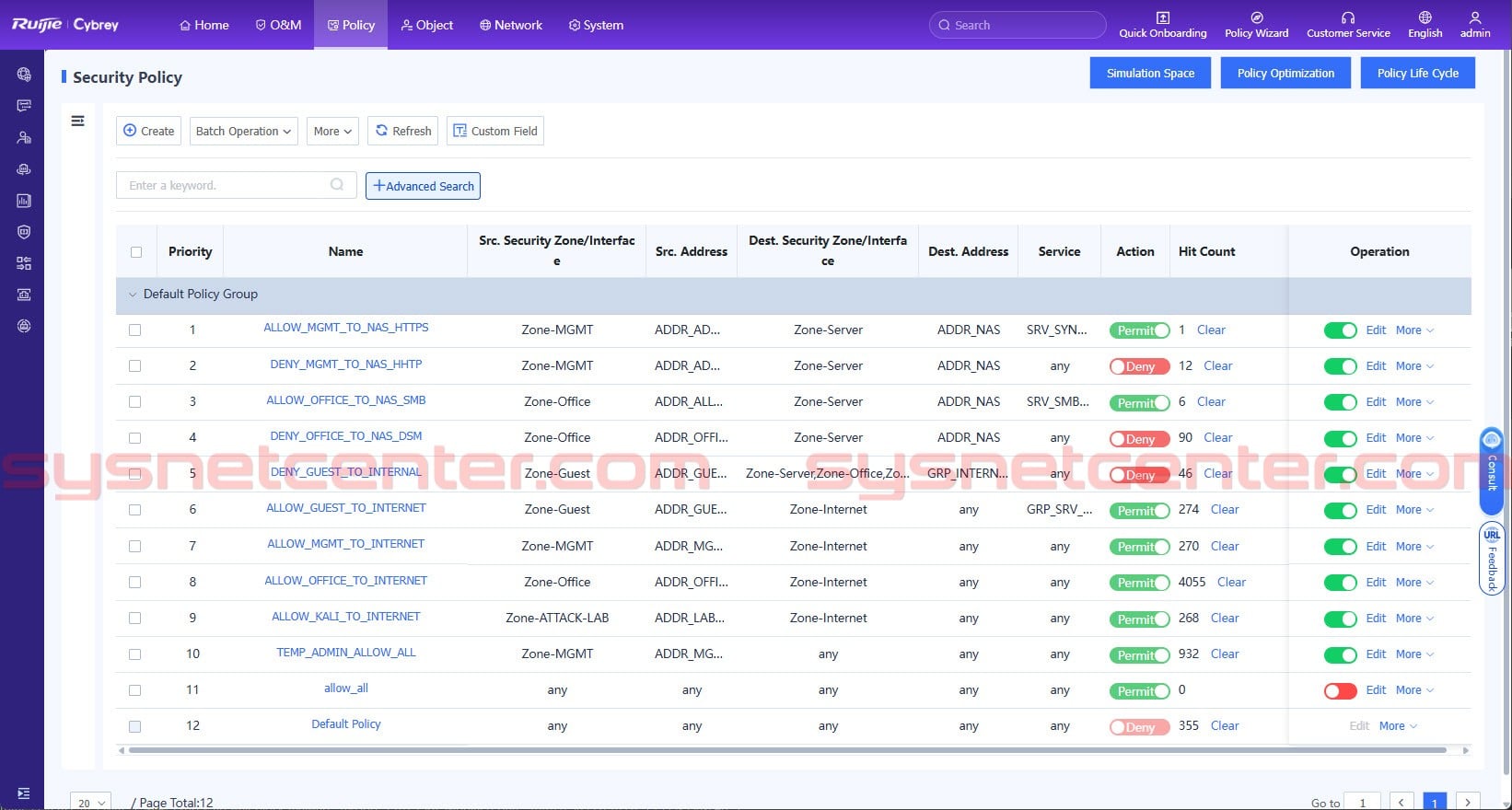Switch DENY_MGMT_TO_NAS_HHTP action from Deny
This screenshot has height=810, width=1512.
tap(1139, 366)
